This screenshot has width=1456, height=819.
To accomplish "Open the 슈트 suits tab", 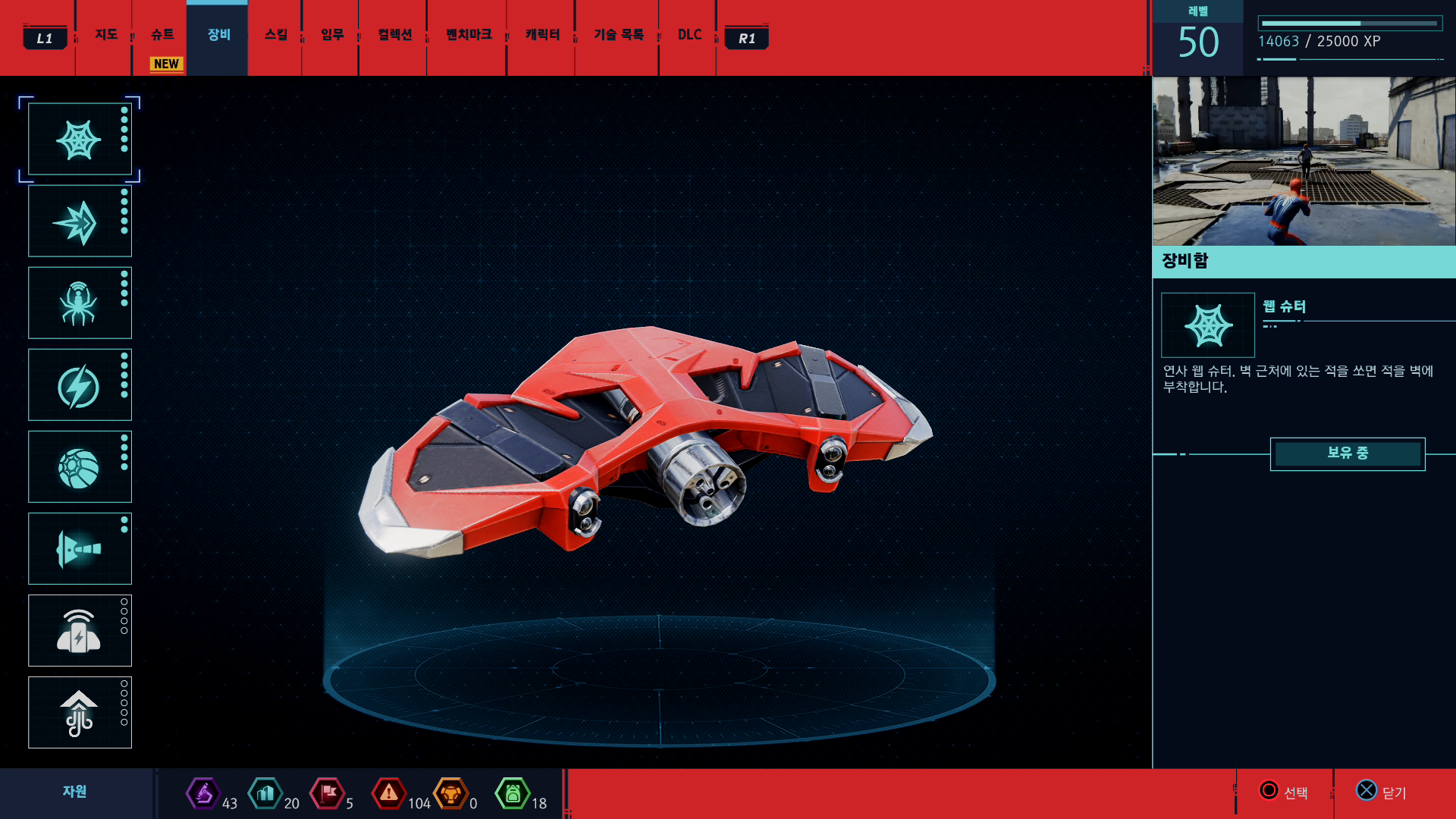I will (x=162, y=35).
